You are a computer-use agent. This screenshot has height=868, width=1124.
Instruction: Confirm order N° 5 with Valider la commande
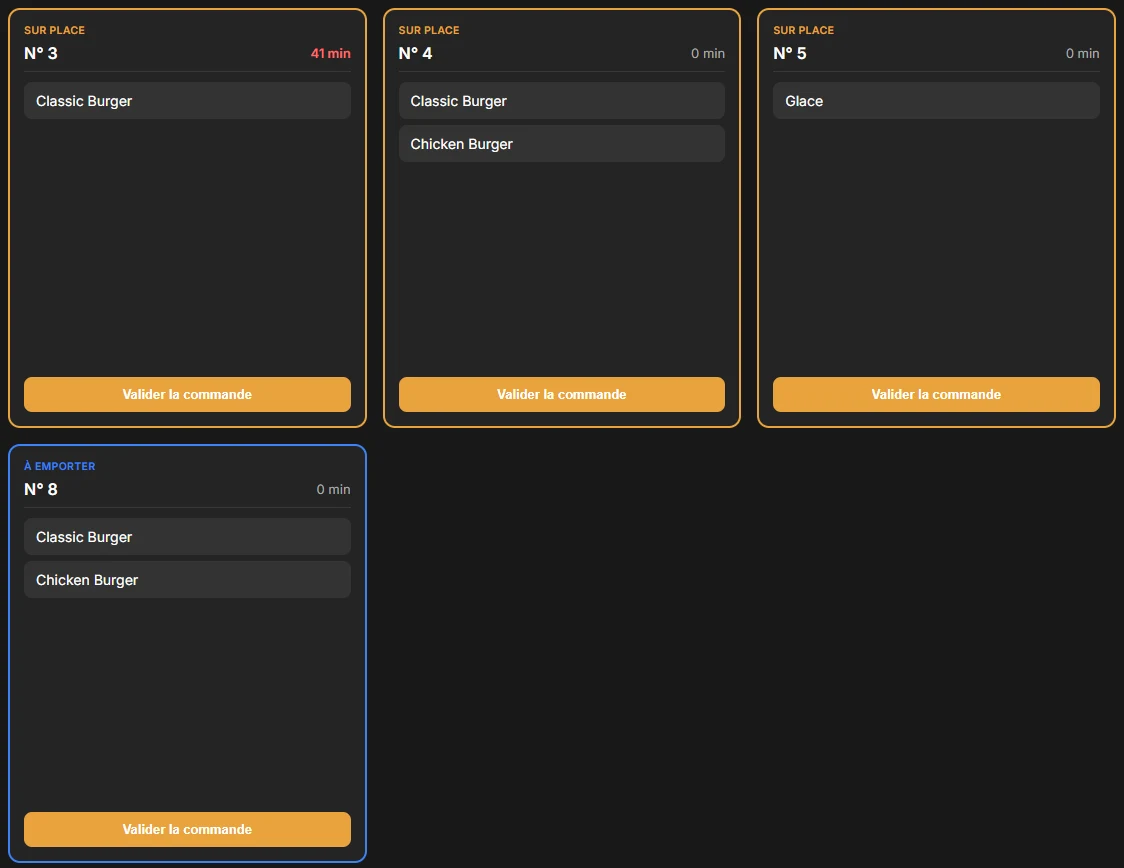point(936,394)
